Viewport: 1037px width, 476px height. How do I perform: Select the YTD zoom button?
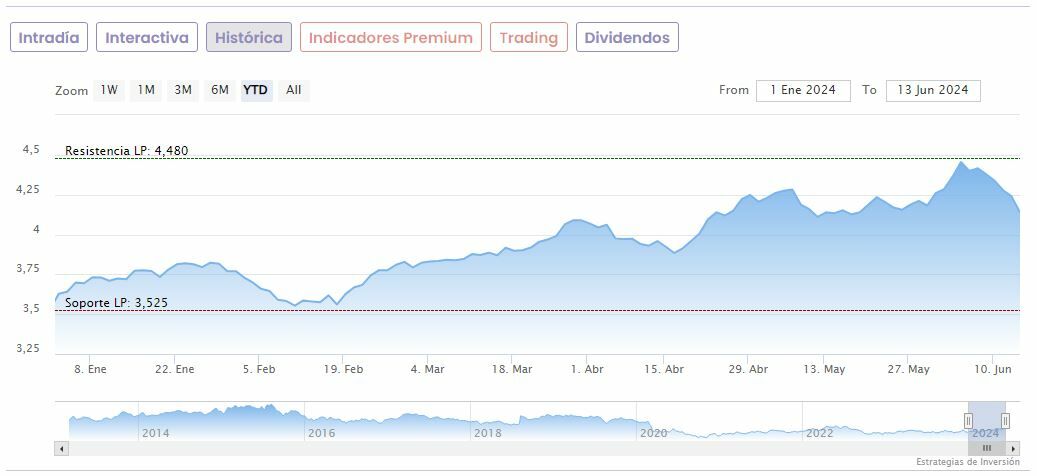pos(256,90)
